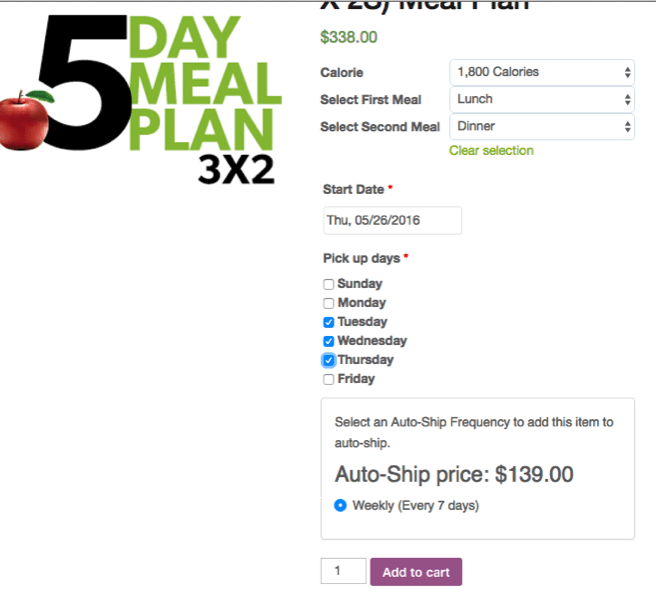657x604 pixels.
Task: Click the quantity field showing 1
Action: click(x=344, y=571)
